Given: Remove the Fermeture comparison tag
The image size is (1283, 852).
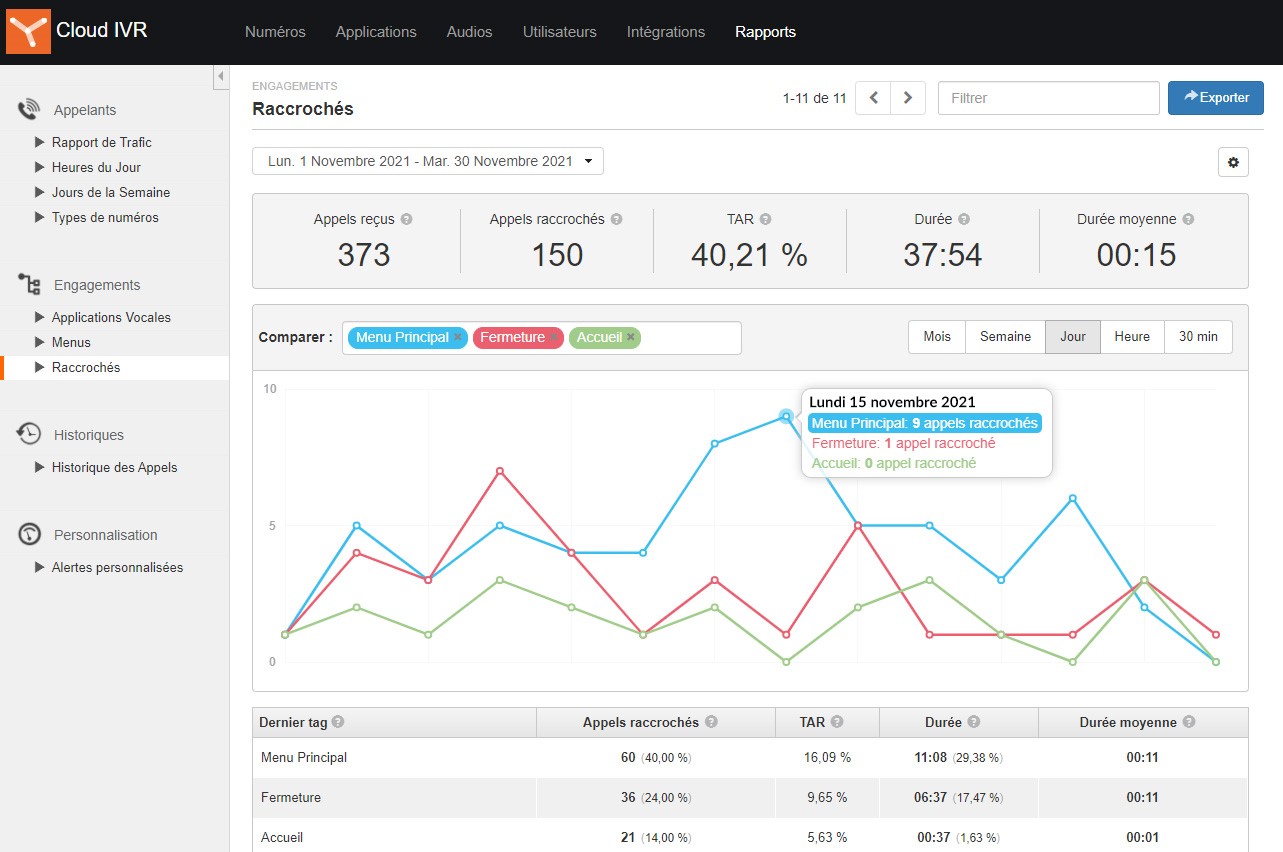Looking at the screenshot, I should [x=554, y=338].
